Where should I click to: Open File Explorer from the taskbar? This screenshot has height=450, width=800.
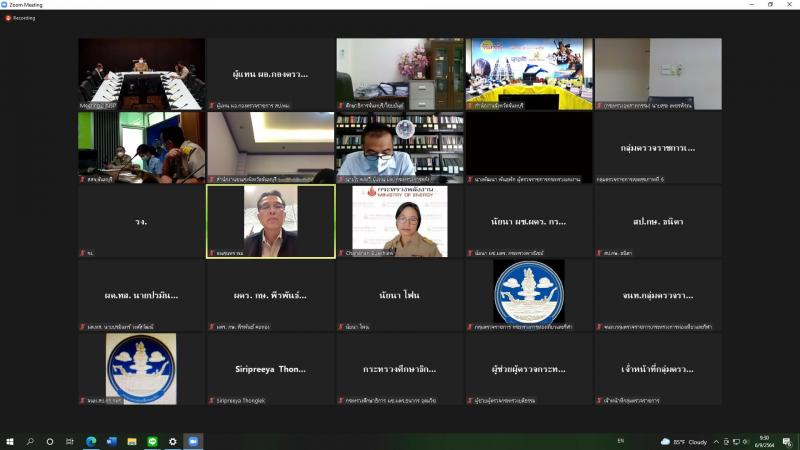tap(132, 441)
